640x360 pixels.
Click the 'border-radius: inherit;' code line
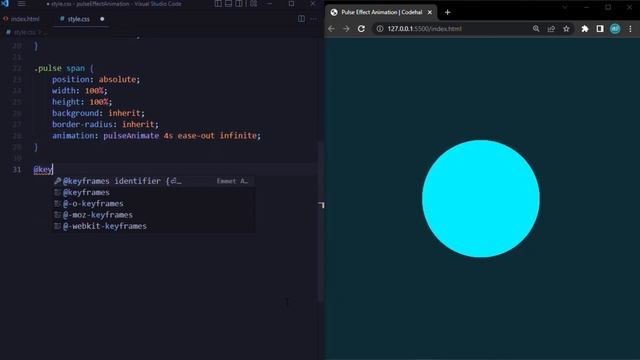click(x=105, y=124)
